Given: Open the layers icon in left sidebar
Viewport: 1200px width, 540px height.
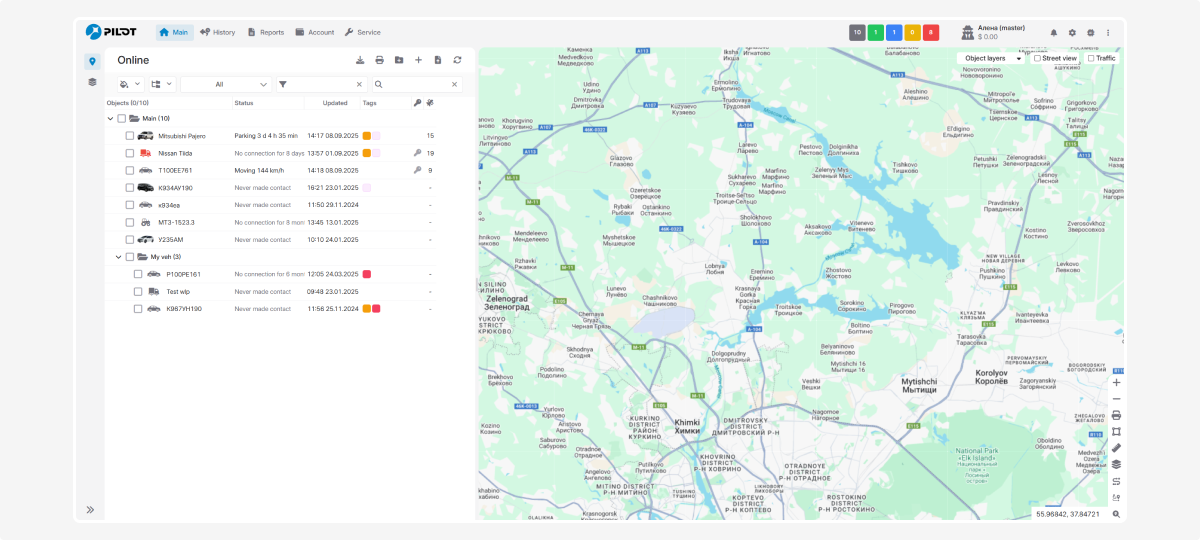Looking at the screenshot, I should pos(92,82).
